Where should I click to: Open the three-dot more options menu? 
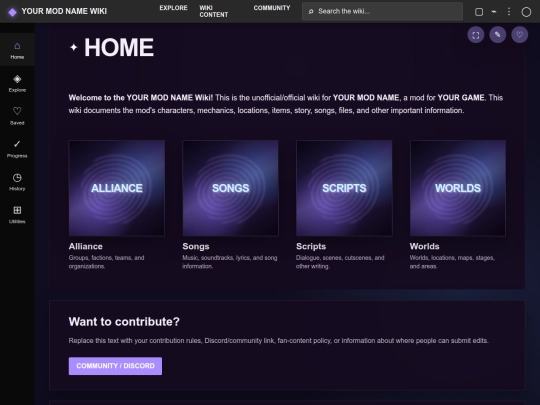509,12
